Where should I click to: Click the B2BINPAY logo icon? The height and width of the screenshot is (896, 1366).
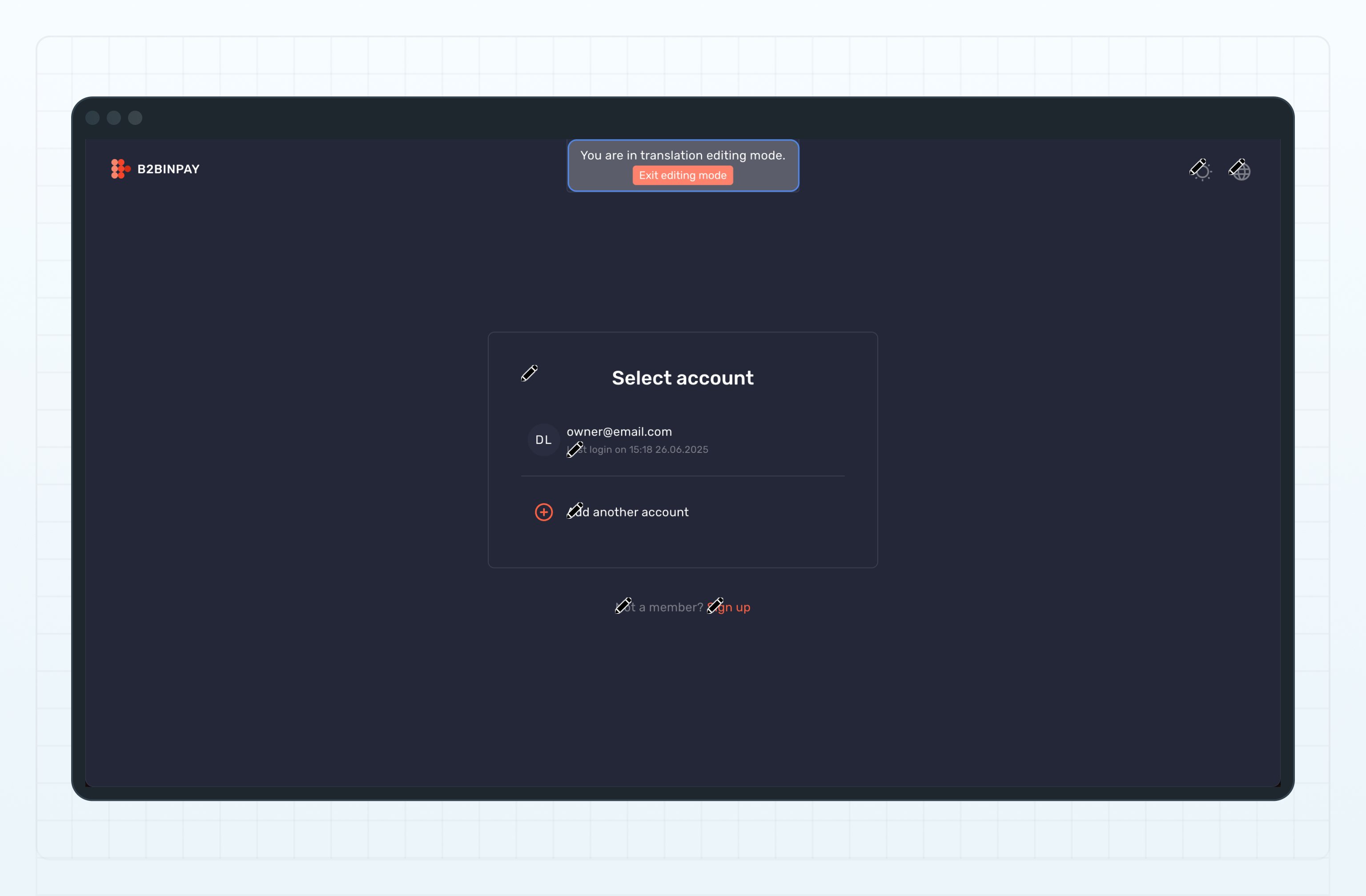[x=120, y=169]
